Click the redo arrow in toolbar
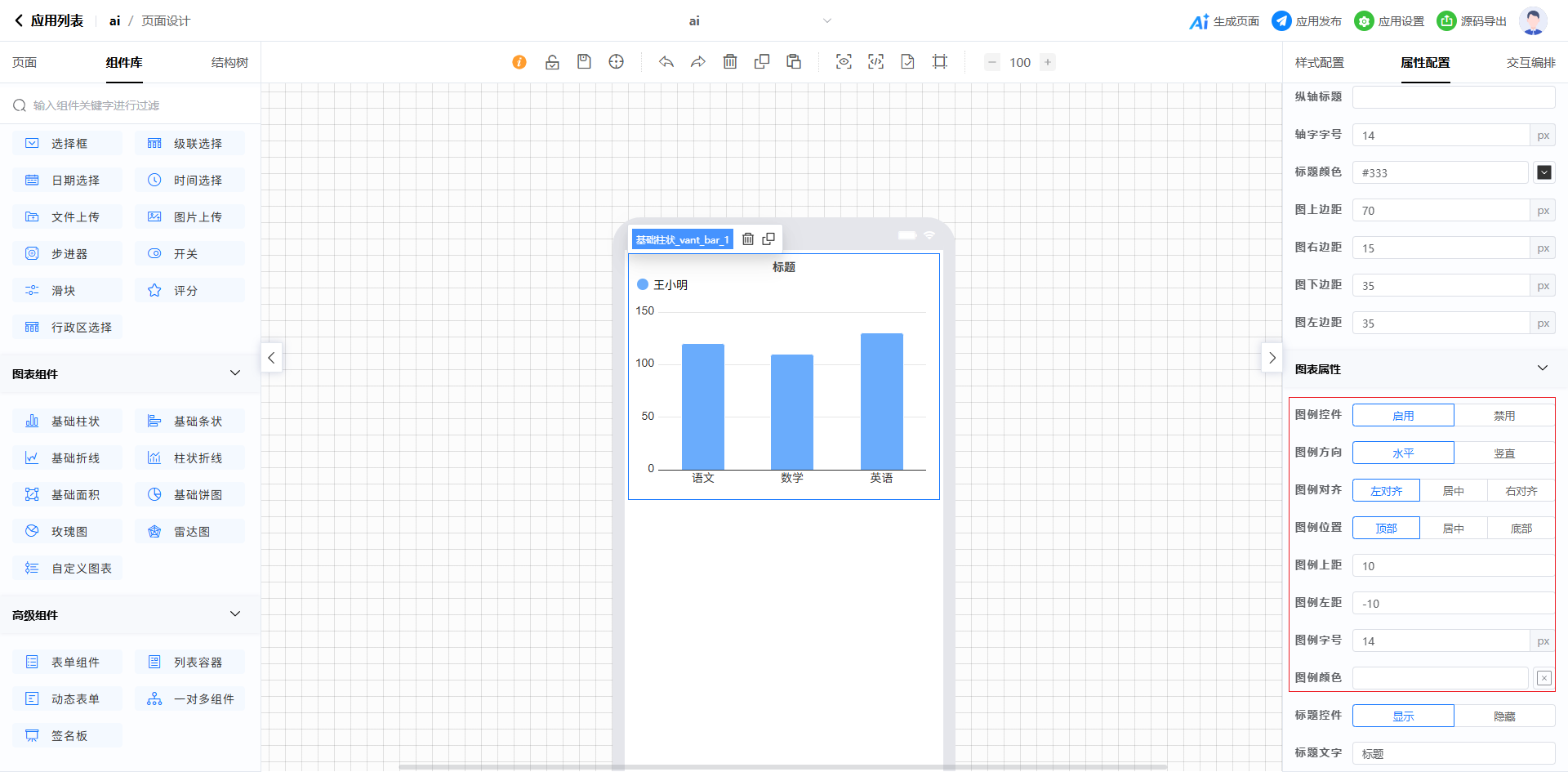Image resolution: width=1568 pixels, height=772 pixels. click(x=697, y=62)
